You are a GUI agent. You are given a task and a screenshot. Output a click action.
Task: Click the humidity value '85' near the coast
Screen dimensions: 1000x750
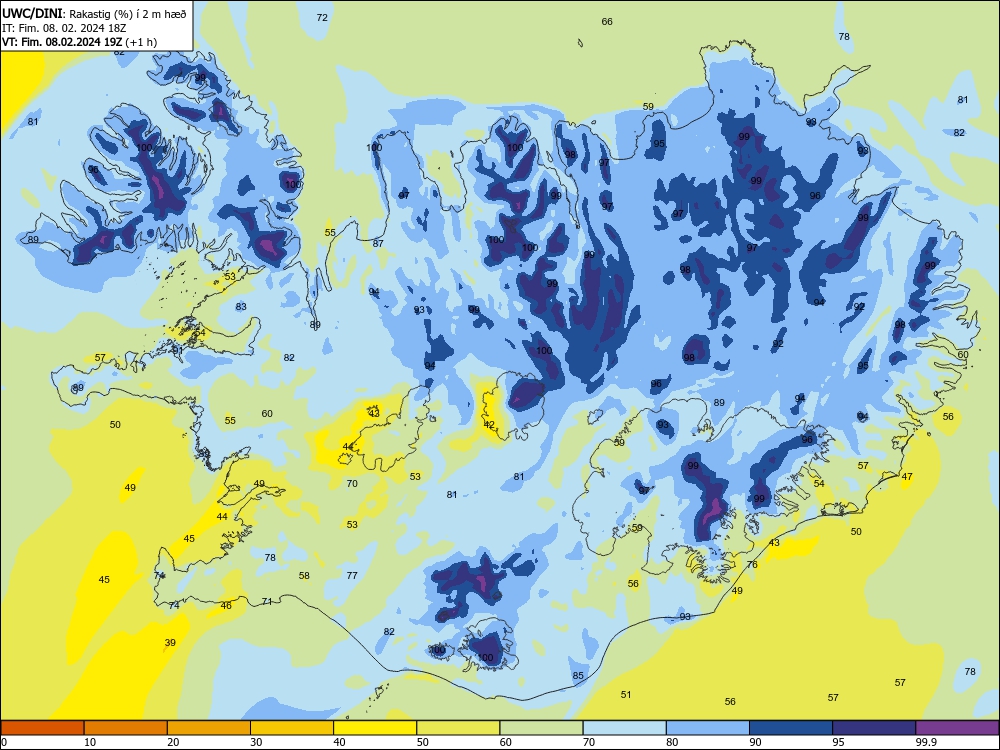coord(578,675)
